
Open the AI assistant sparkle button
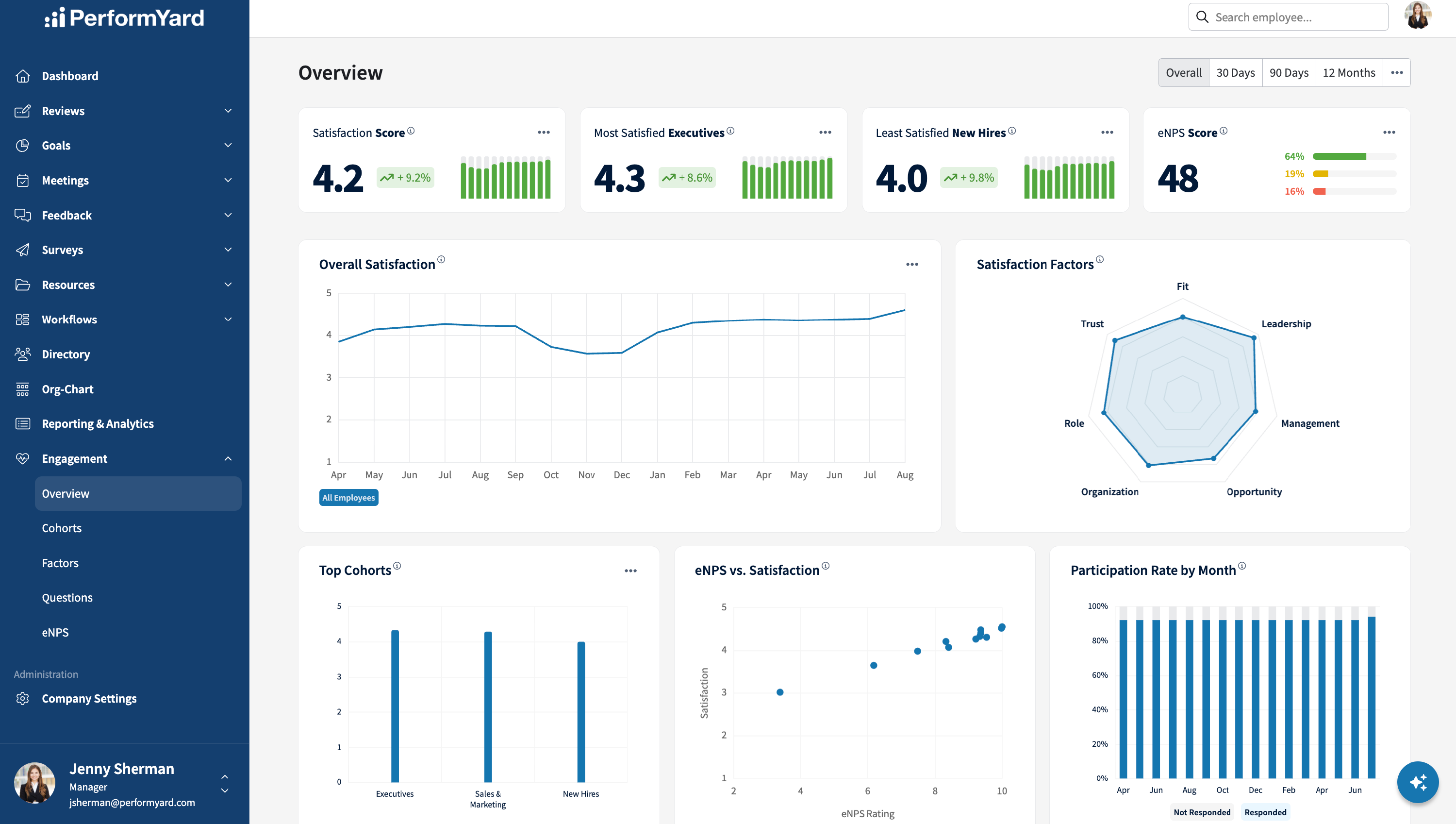coord(1418,782)
